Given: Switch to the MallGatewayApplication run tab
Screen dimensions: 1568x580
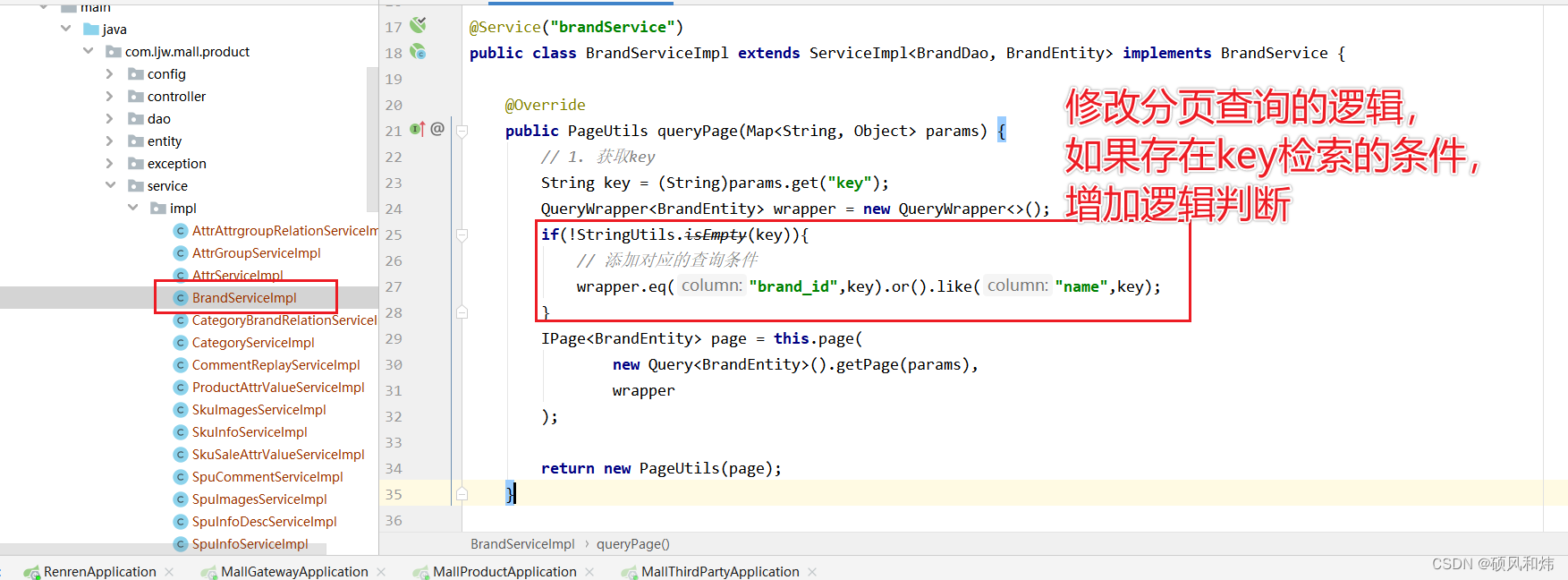Looking at the screenshot, I should click(x=294, y=572).
